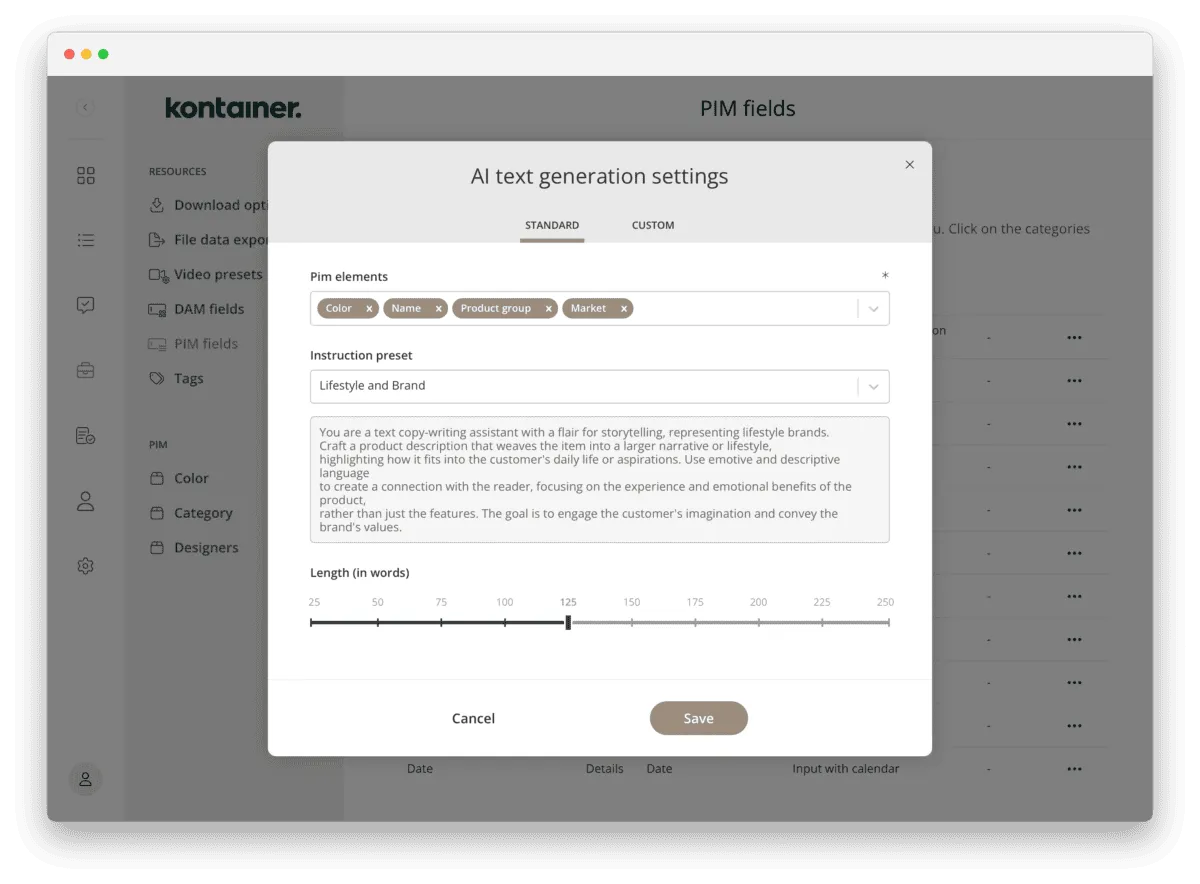Expand the Instruction preset dropdown arrow
Image resolution: width=1200 pixels, height=884 pixels.
(x=874, y=386)
